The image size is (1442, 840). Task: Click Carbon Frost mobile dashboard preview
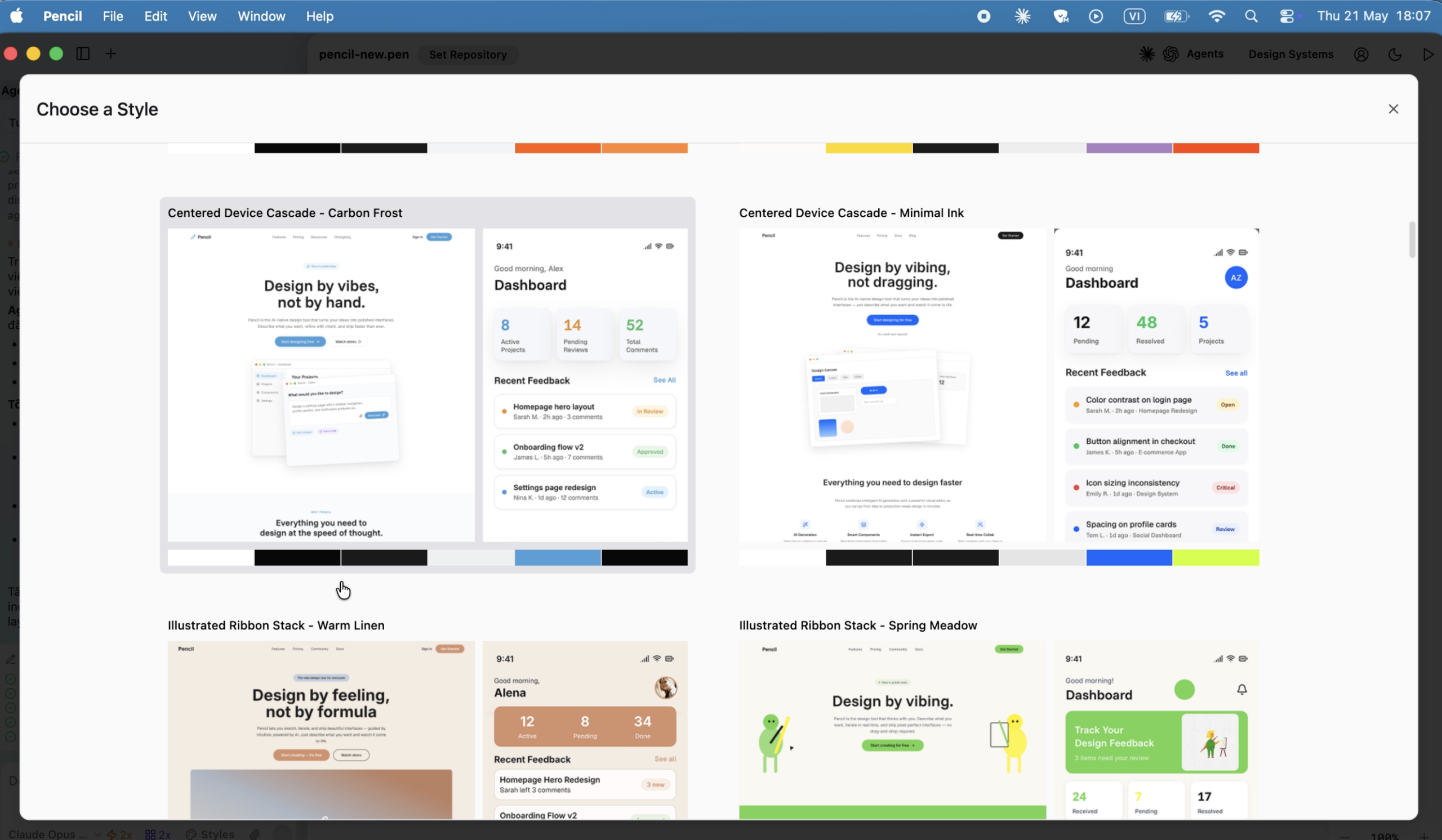(585, 385)
